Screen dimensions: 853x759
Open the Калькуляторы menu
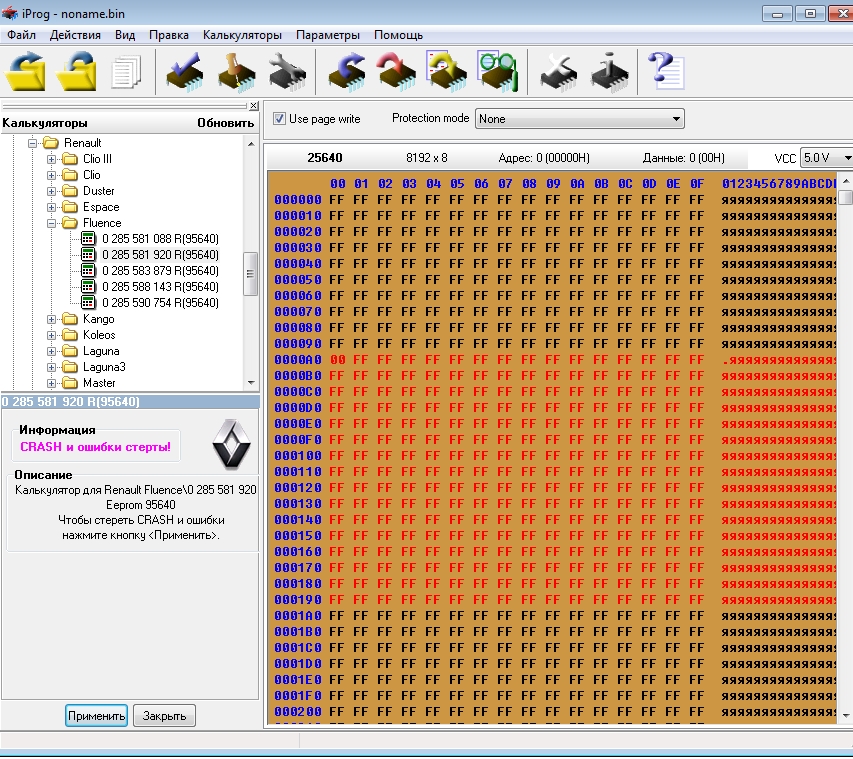[242, 35]
